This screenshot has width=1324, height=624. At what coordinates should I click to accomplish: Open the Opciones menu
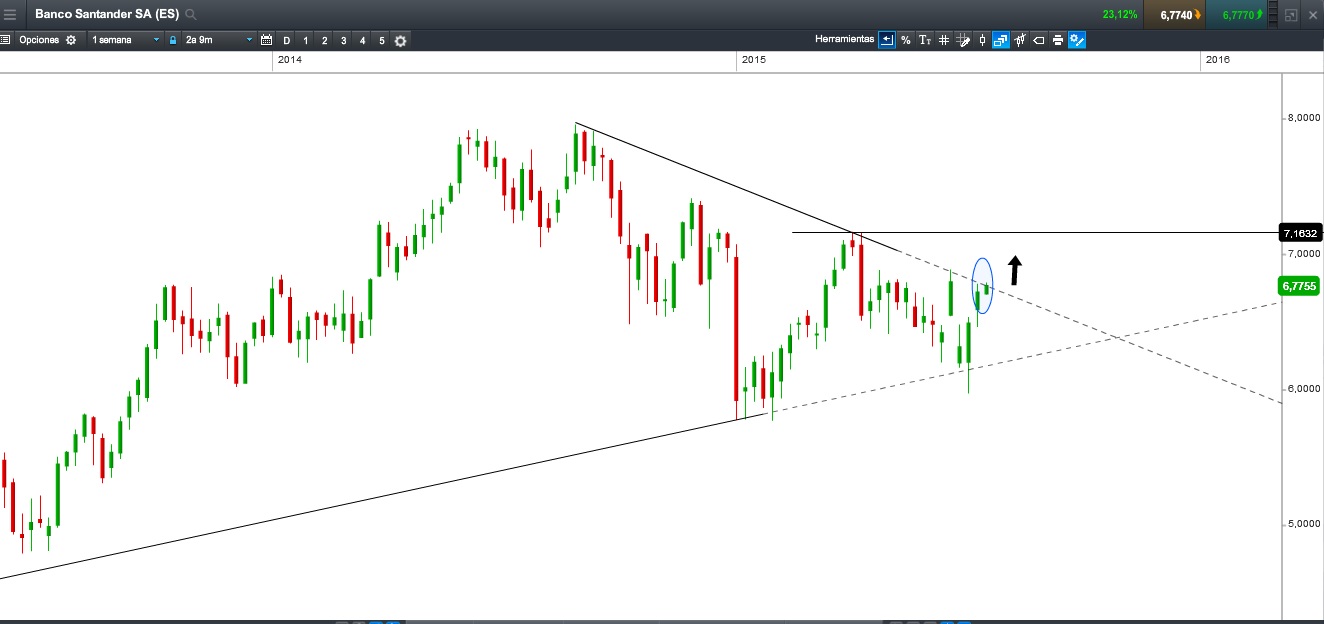(x=39, y=40)
